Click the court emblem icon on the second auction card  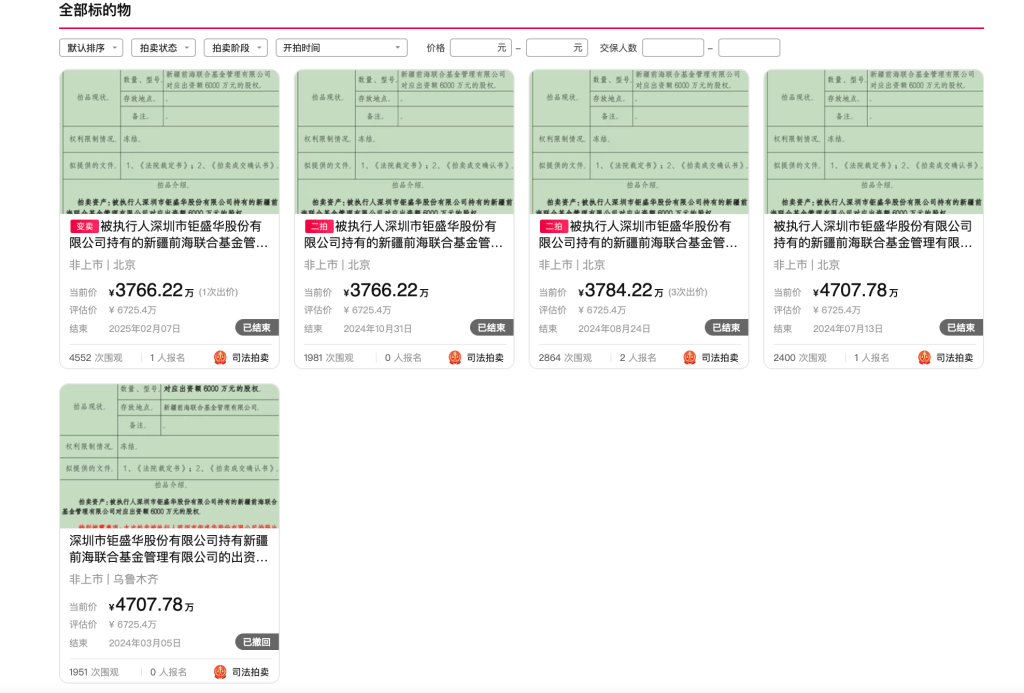coord(452,354)
